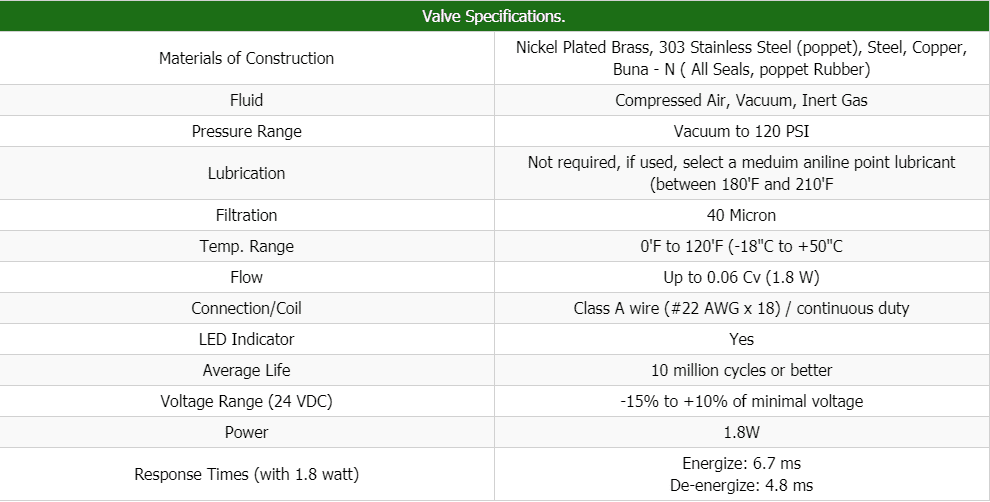Screen dimensions: 990x502
Task: Select the Lubrication row label
Action: point(246,173)
